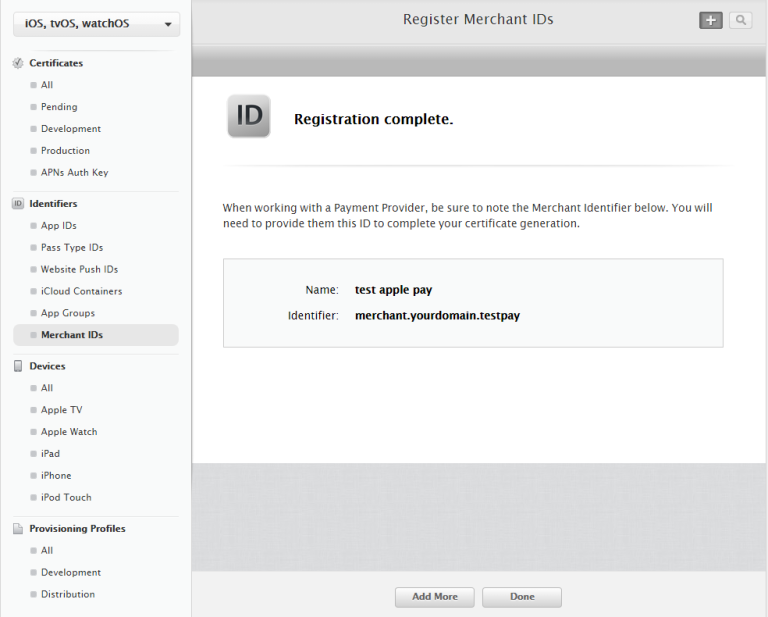Show Pending certificates
Viewport: 768px width, 617px height.
[x=59, y=107]
